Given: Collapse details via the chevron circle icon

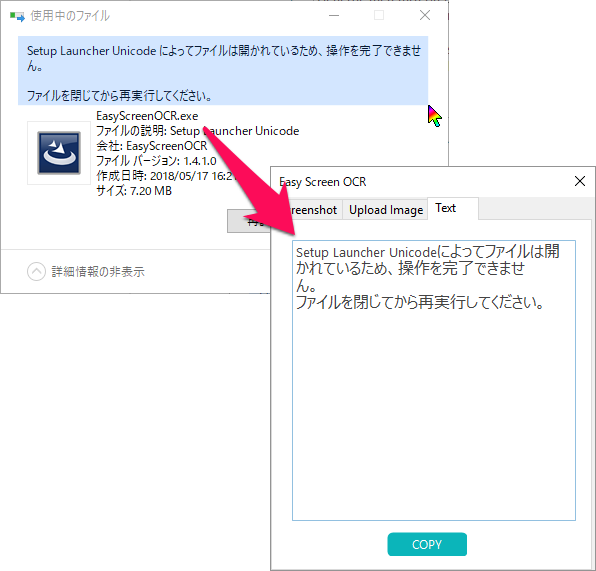Looking at the screenshot, I should [x=36, y=271].
